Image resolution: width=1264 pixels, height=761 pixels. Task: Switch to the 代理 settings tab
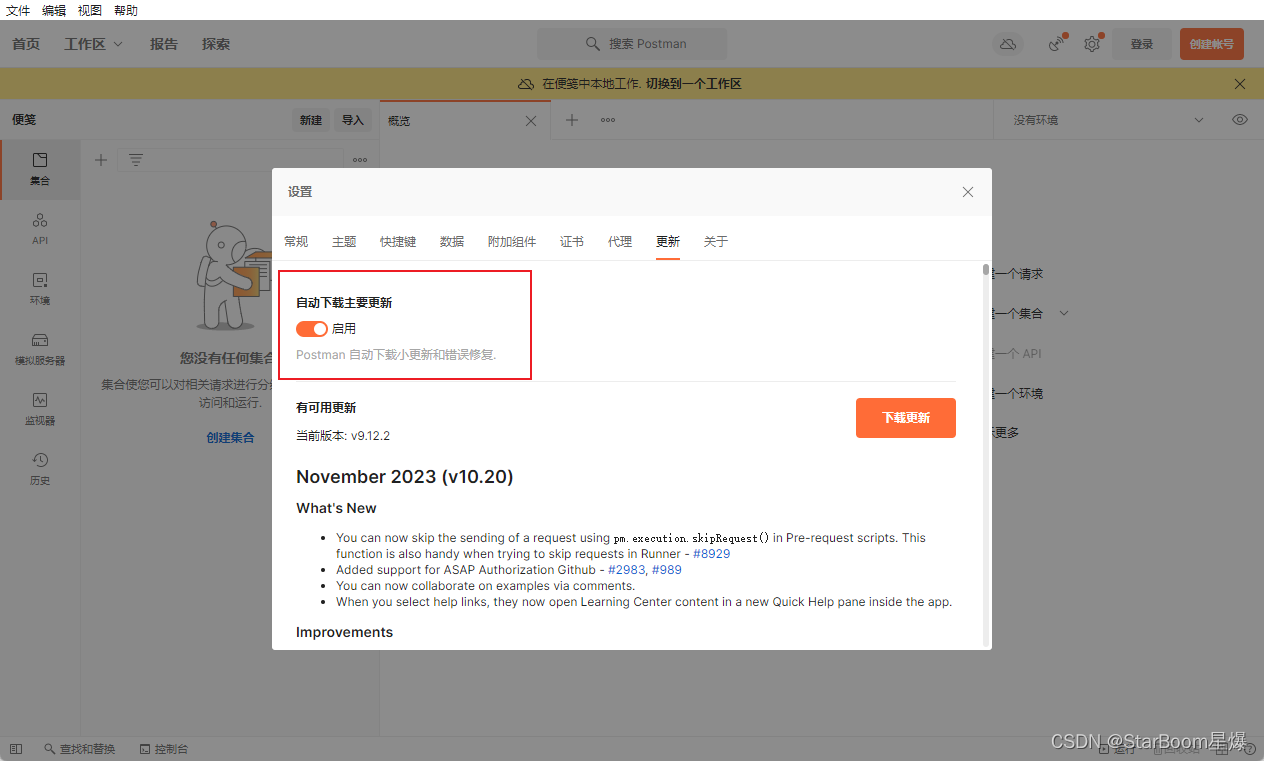point(620,242)
